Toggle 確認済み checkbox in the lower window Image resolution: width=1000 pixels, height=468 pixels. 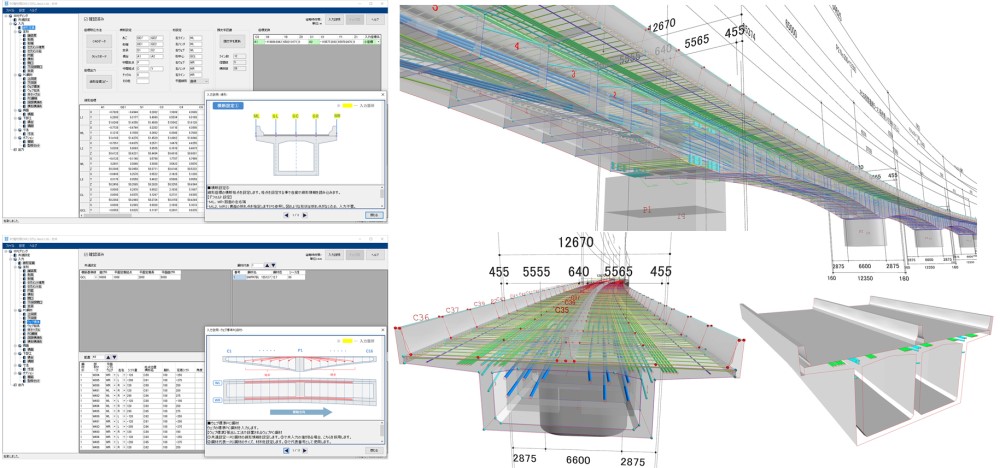pos(86,254)
